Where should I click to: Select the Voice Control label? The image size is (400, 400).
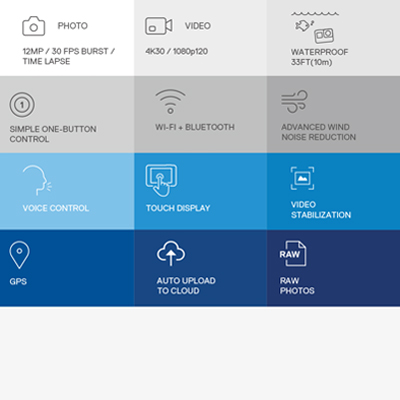56,208
